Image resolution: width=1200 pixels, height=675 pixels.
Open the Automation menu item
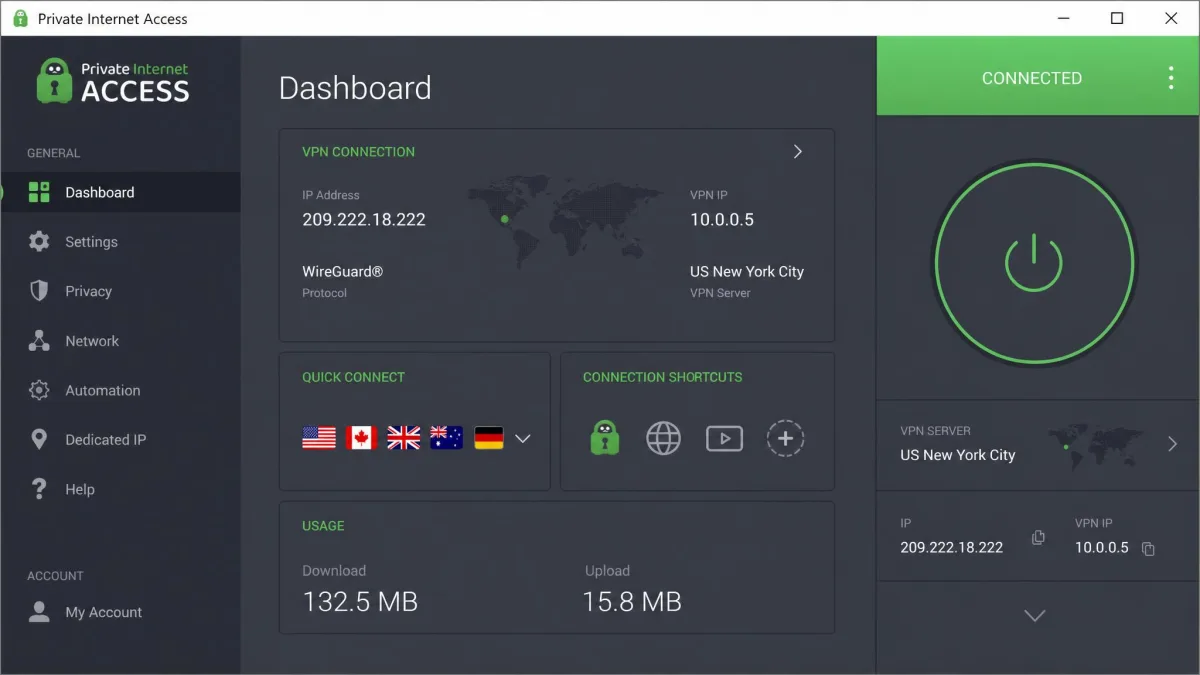coord(120,390)
